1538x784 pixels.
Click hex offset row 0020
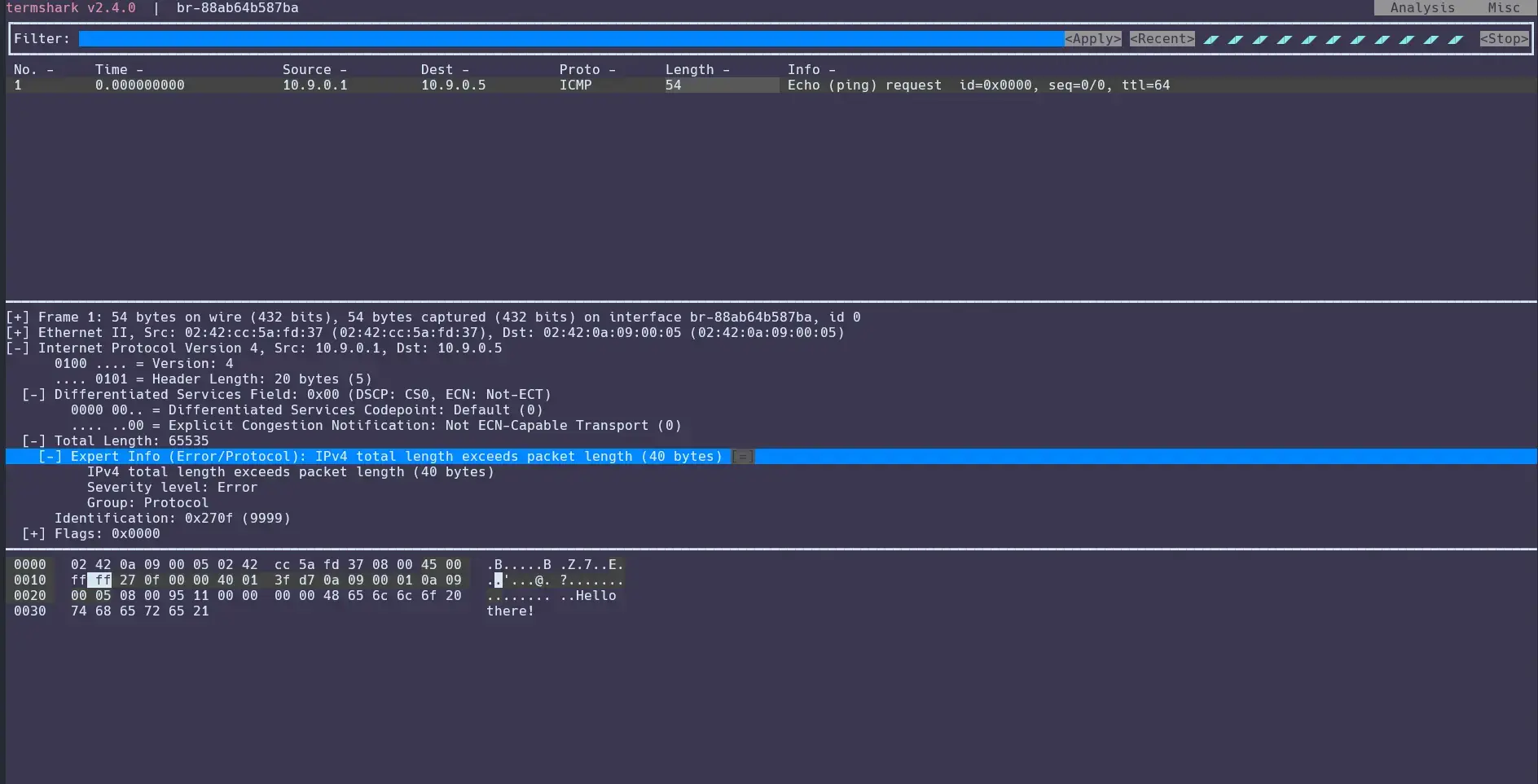click(x=29, y=596)
